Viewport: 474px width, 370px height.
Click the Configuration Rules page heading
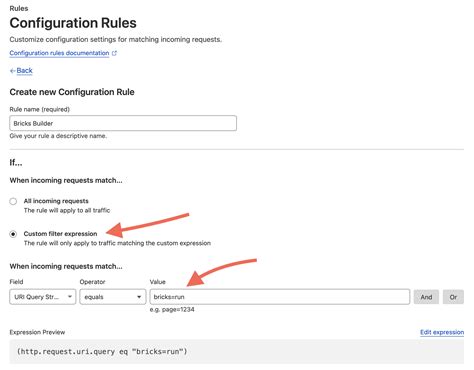[73, 23]
